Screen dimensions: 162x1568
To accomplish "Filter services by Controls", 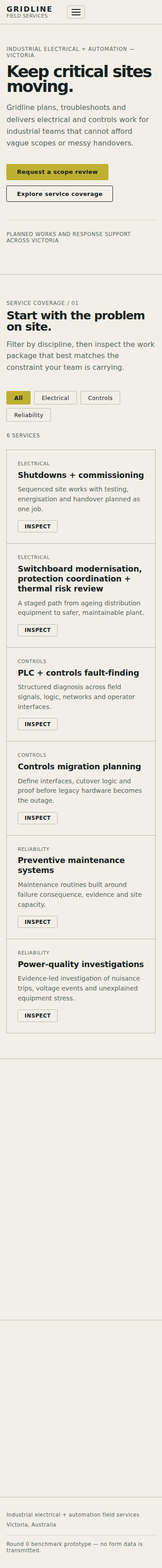I will pyautogui.click(x=100, y=397).
